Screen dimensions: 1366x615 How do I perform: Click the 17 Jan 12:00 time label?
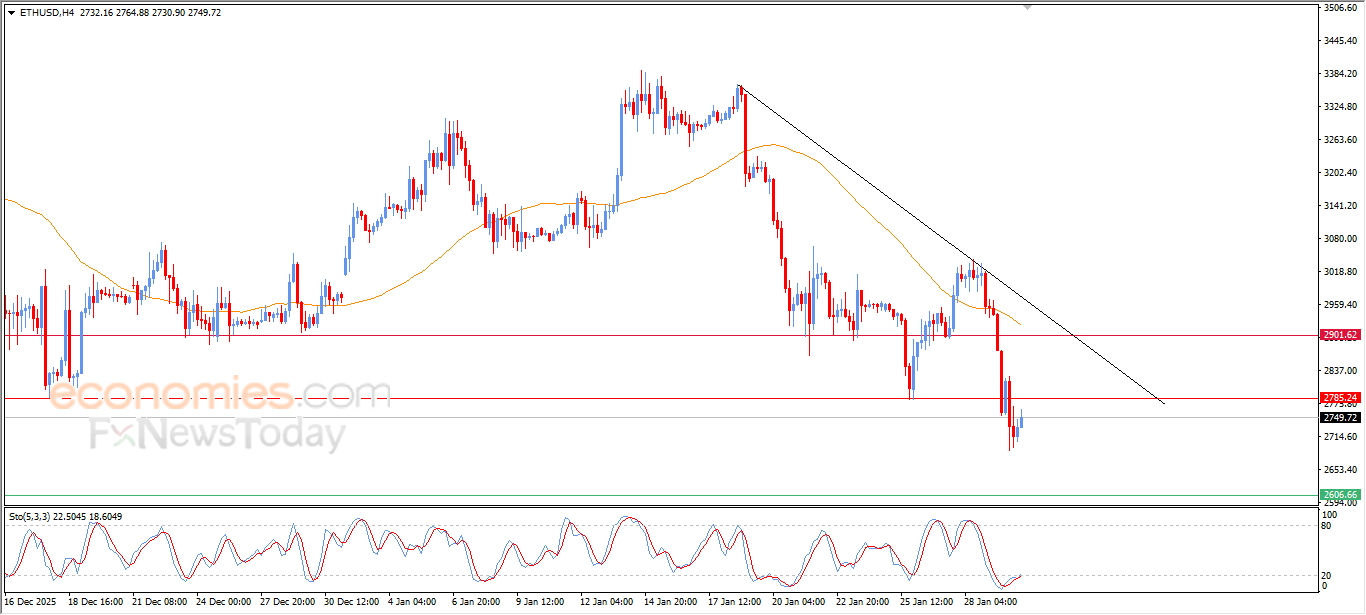coord(735,602)
